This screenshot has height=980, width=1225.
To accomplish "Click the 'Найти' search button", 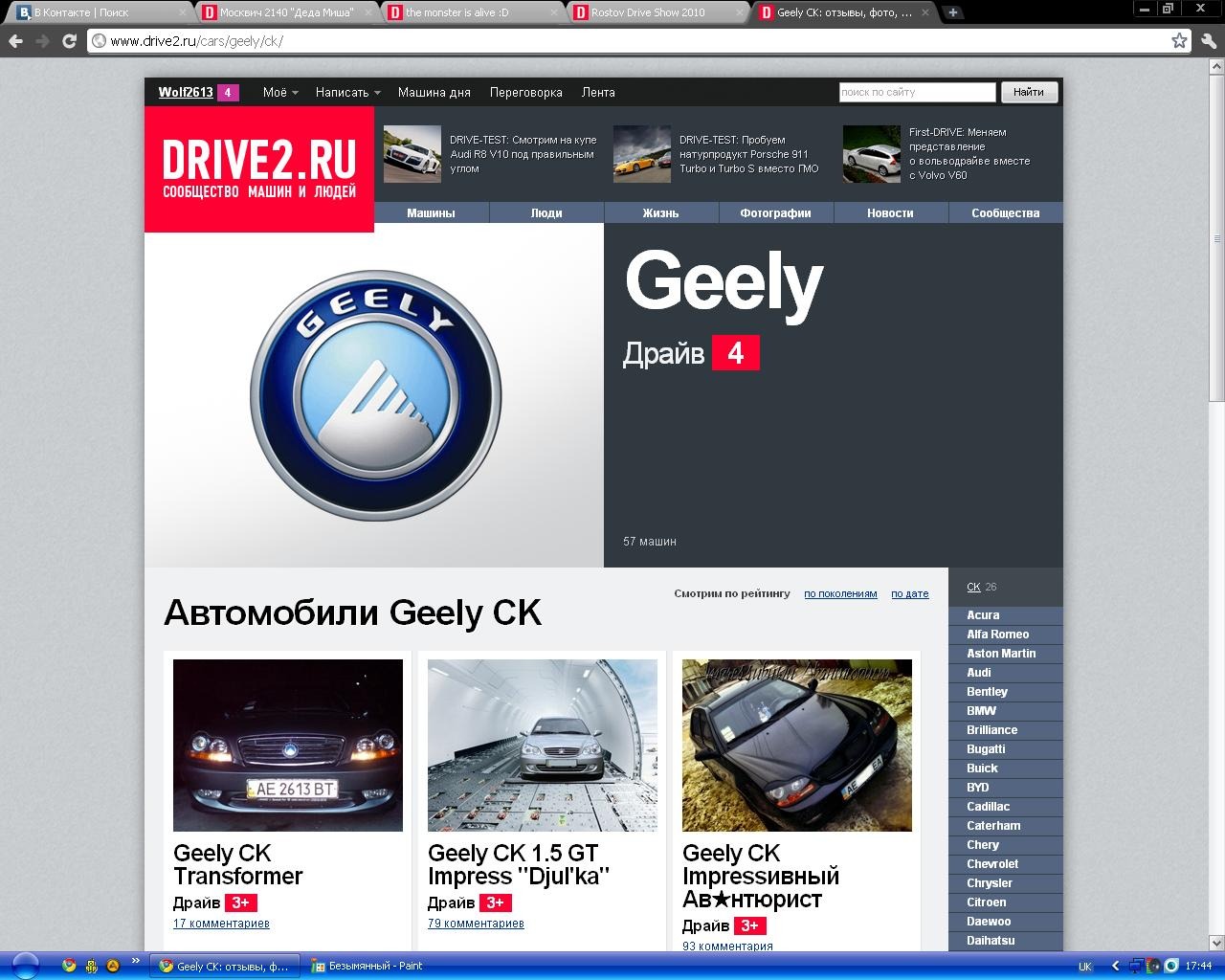I will tap(1029, 92).
